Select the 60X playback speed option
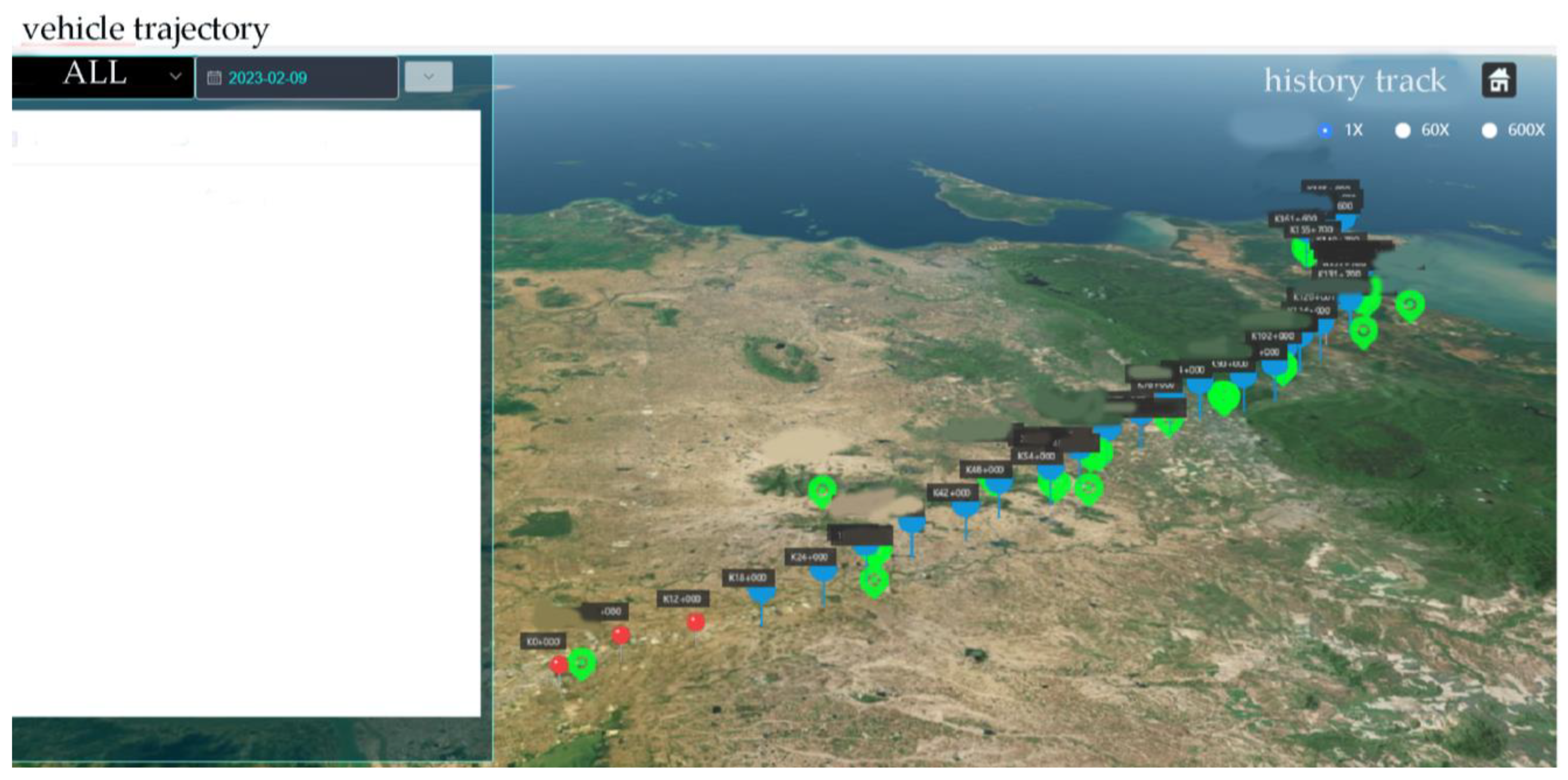Screen dimensions: 1568x780 (1403, 130)
